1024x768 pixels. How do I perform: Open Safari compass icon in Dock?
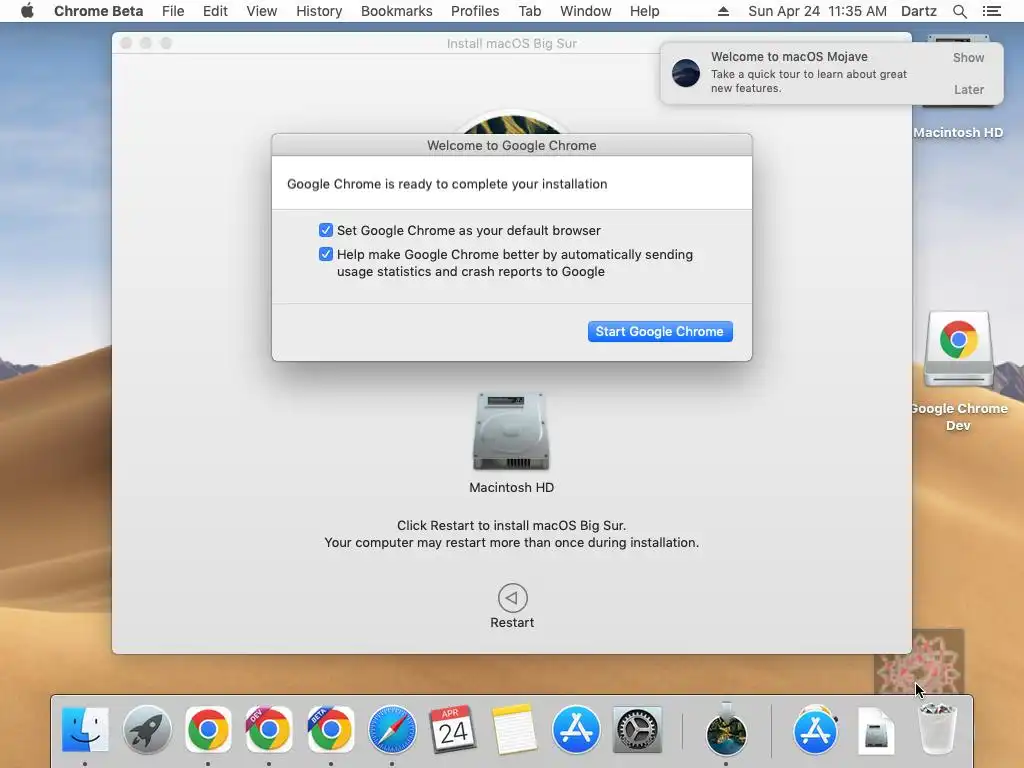click(392, 729)
